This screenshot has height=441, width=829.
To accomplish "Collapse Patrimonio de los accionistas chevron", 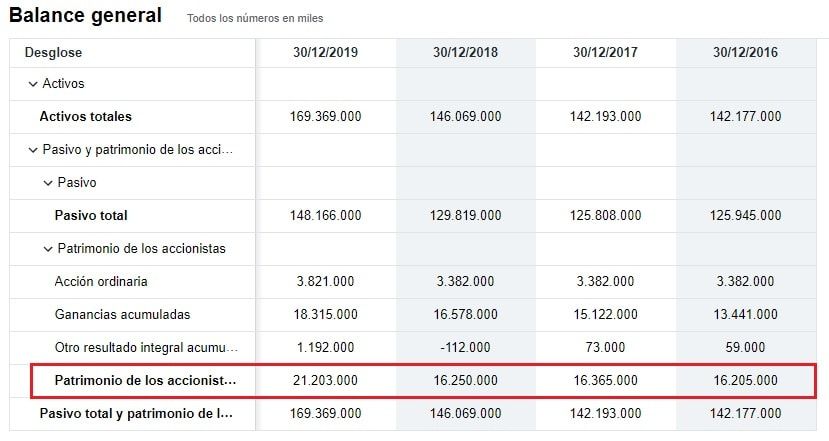I will [x=48, y=249].
